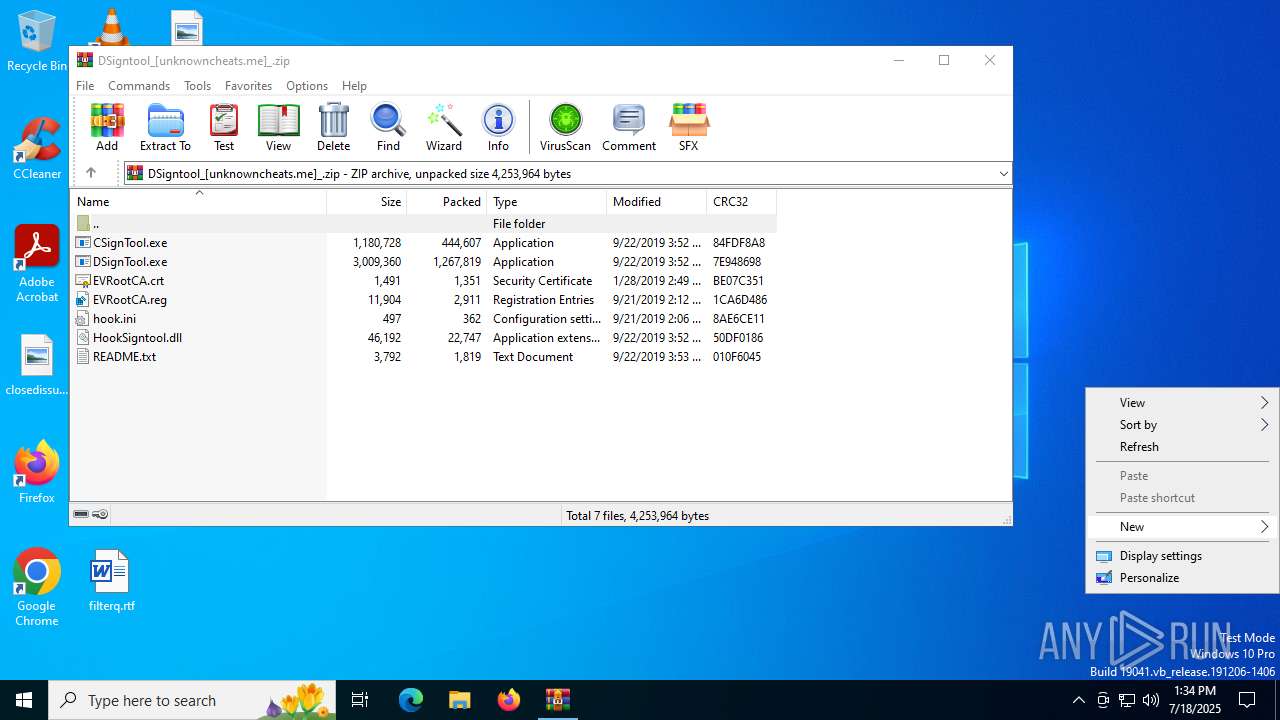The height and width of the screenshot is (720, 1280).
Task: Open the notification center icon
Action: coord(1247,700)
